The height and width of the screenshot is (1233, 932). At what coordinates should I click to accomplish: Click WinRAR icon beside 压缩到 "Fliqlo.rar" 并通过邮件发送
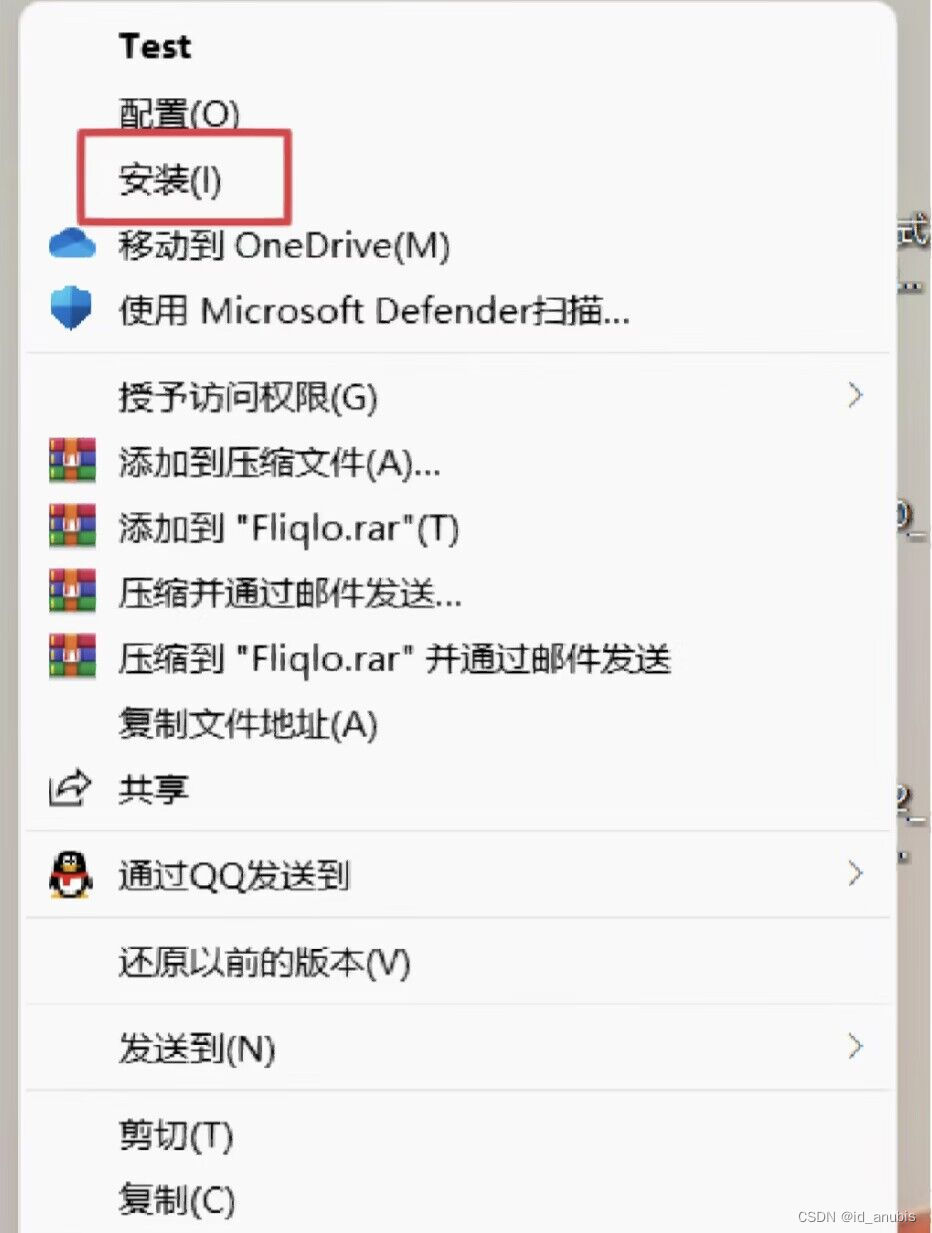[72, 656]
